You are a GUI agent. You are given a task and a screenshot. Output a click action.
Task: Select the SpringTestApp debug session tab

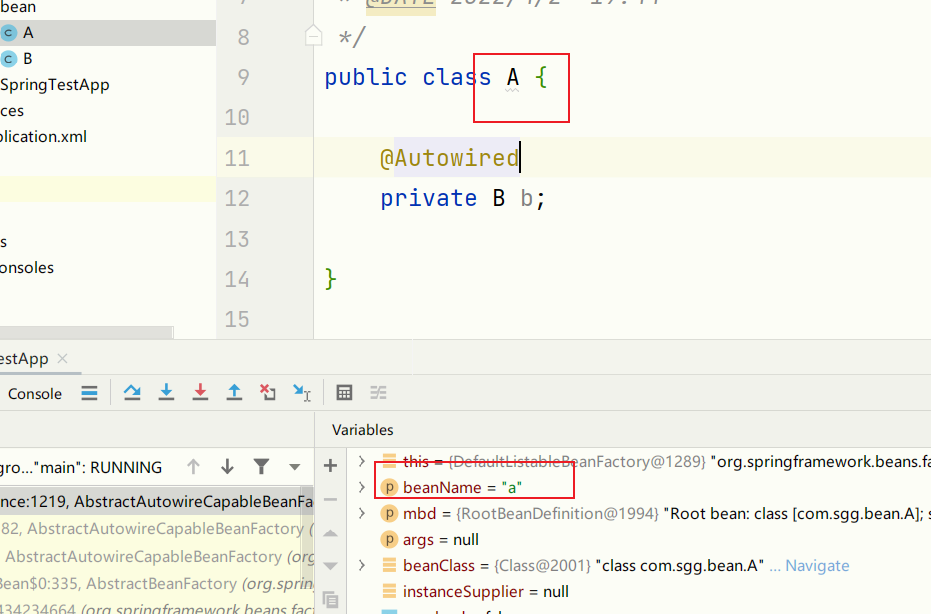[24, 359]
